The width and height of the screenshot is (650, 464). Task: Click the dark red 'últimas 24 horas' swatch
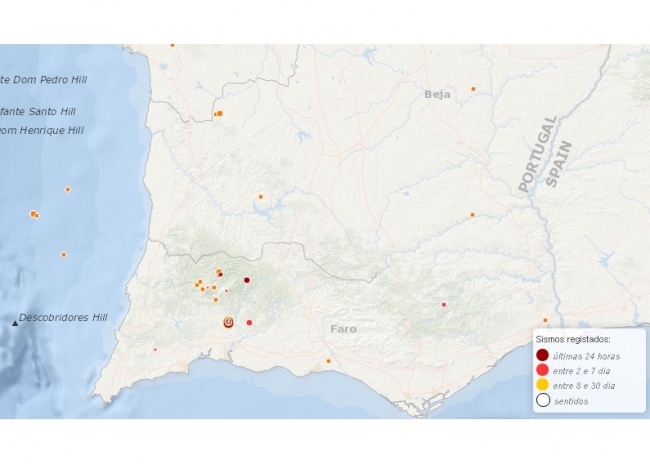click(x=542, y=355)
